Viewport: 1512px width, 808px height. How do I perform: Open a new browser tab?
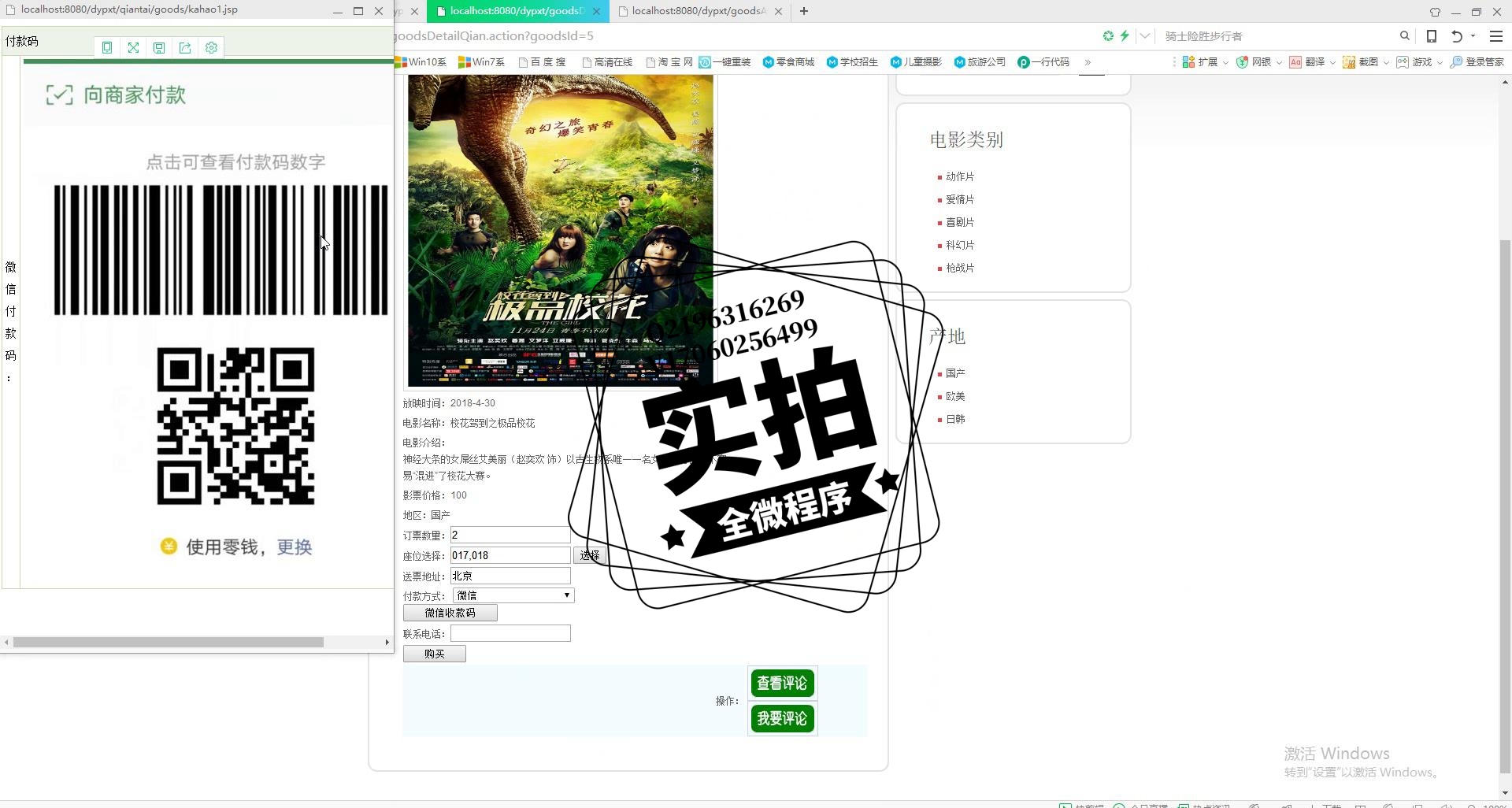(x=803, y=11)
